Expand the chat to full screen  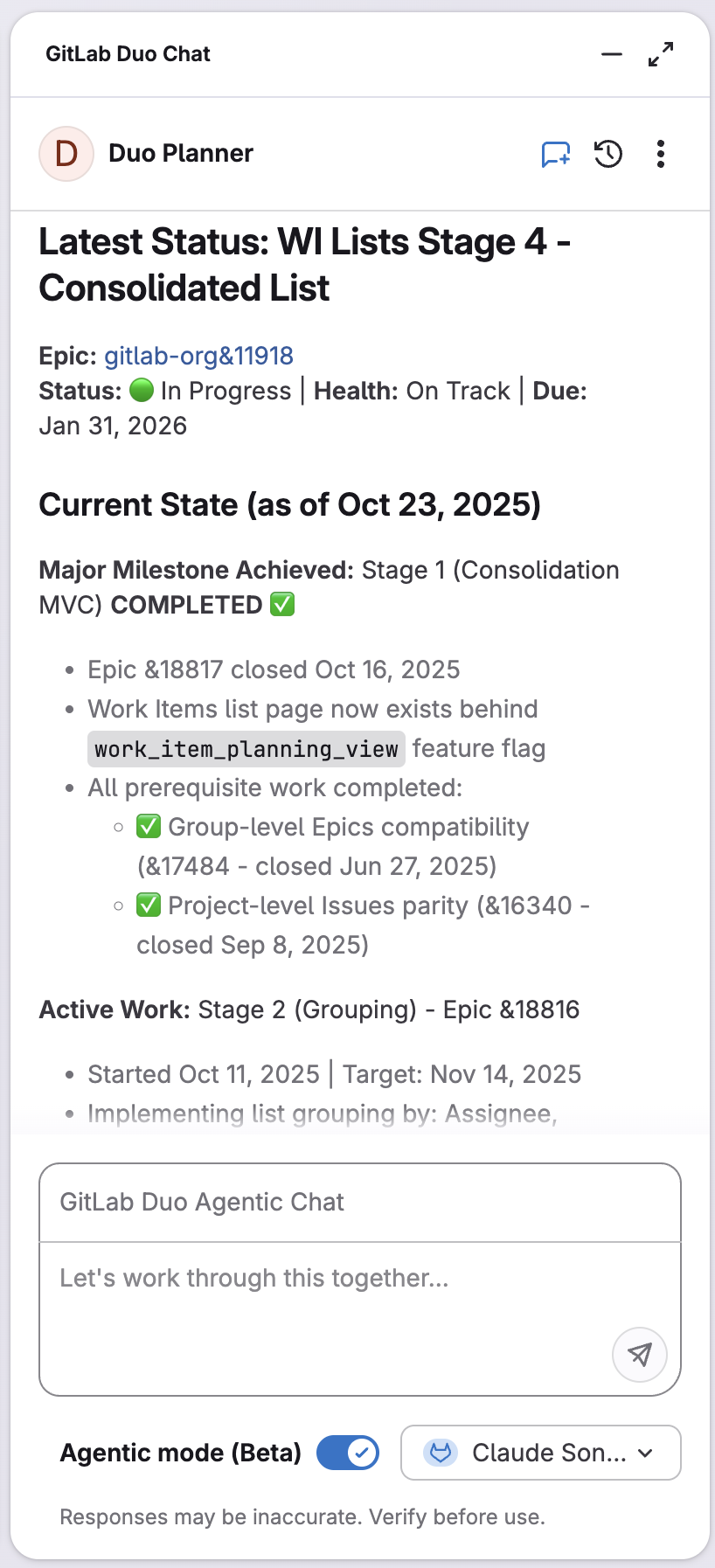[x=662, y=53]
